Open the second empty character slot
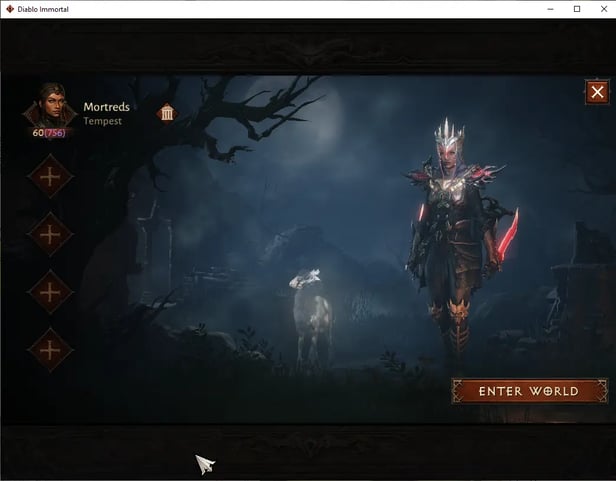This screenshot has height=481, width=616. coord(50,234)
